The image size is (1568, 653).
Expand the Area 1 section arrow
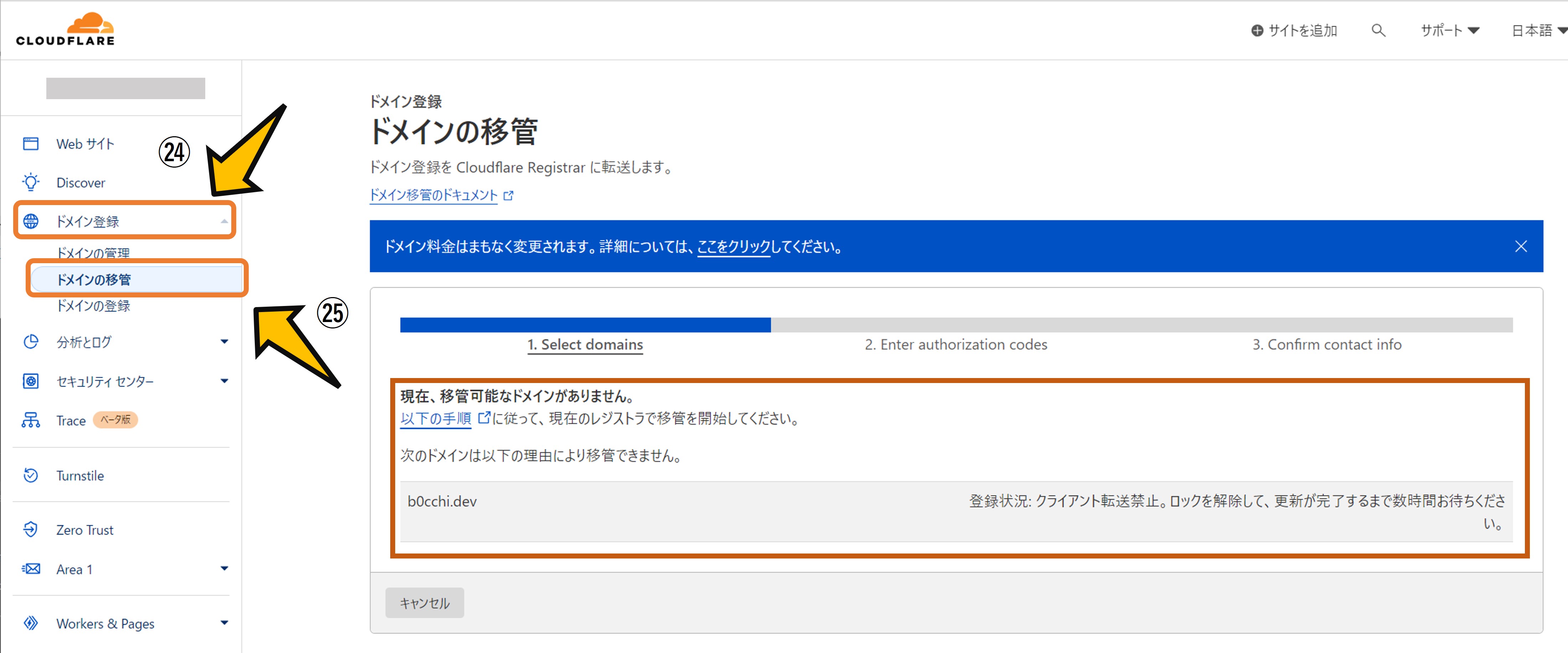click(224, 569)
